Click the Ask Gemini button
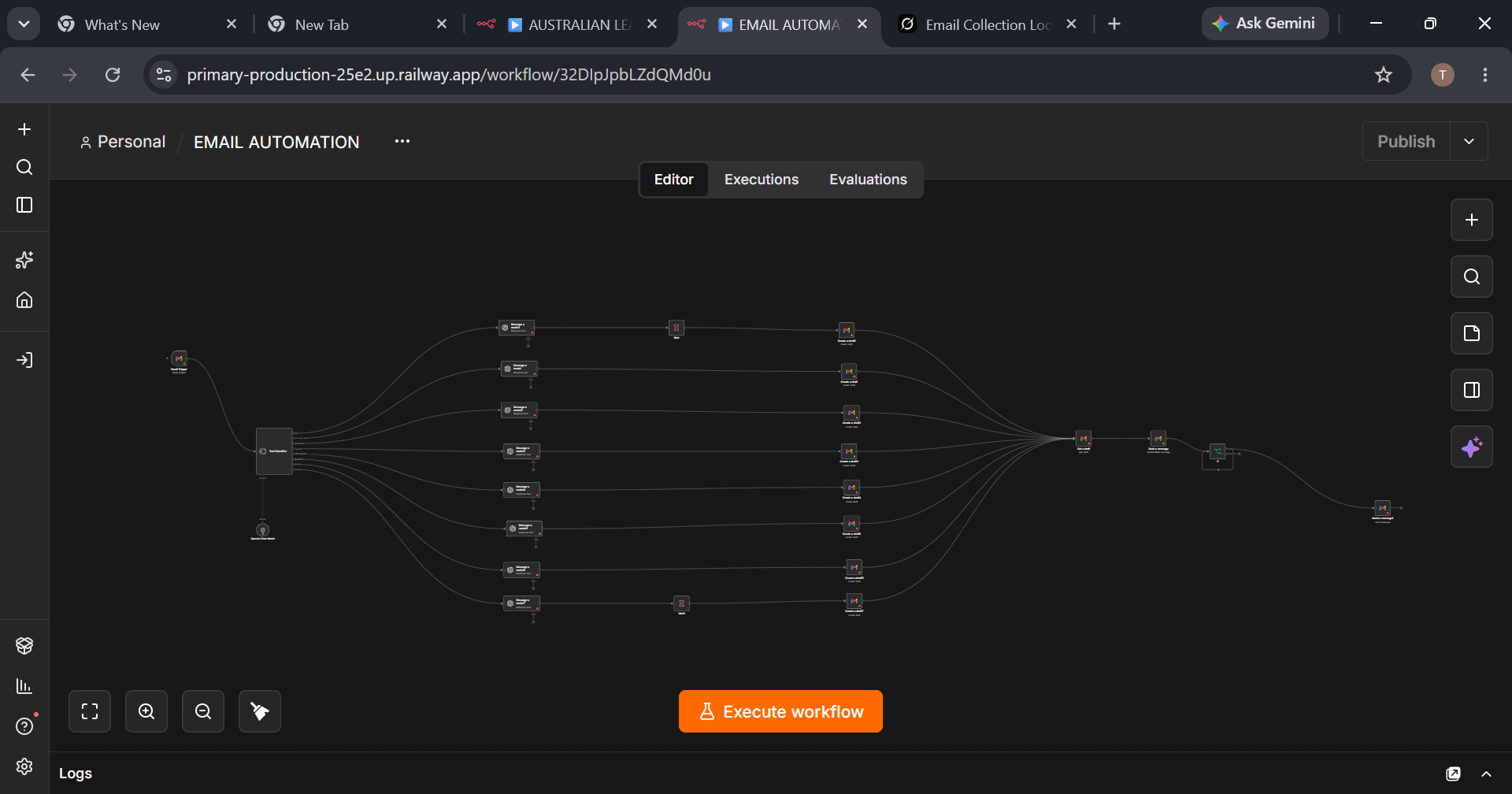The height and width of the screenshot is (794, 1512). [x=1265, y=24]
